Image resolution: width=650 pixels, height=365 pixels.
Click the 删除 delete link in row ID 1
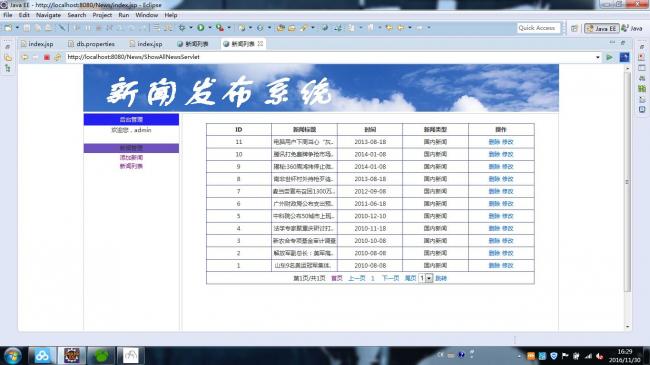coord(494,265)
